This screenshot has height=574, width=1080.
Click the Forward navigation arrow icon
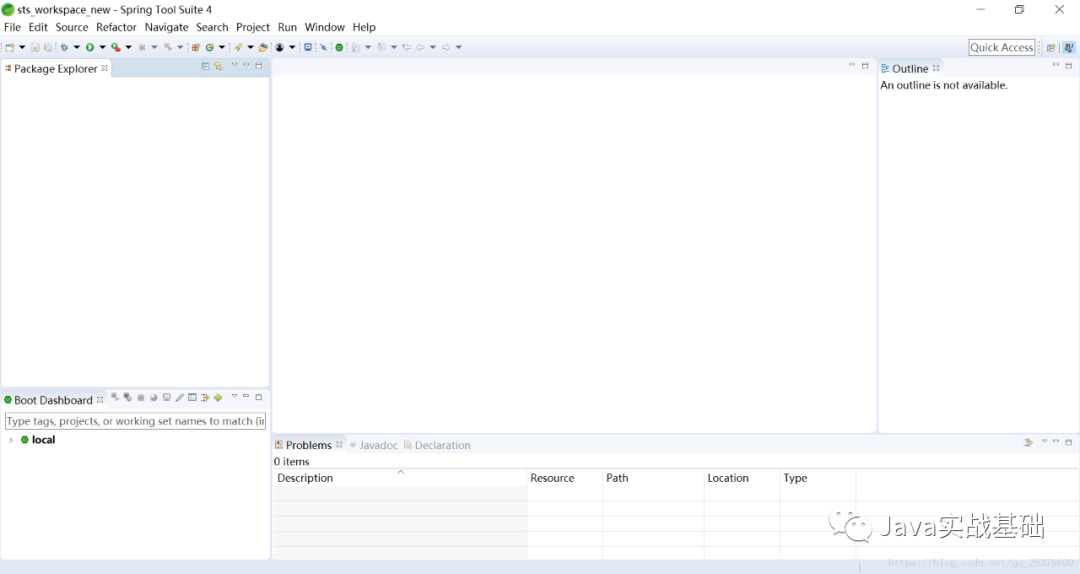pos(446,48)
